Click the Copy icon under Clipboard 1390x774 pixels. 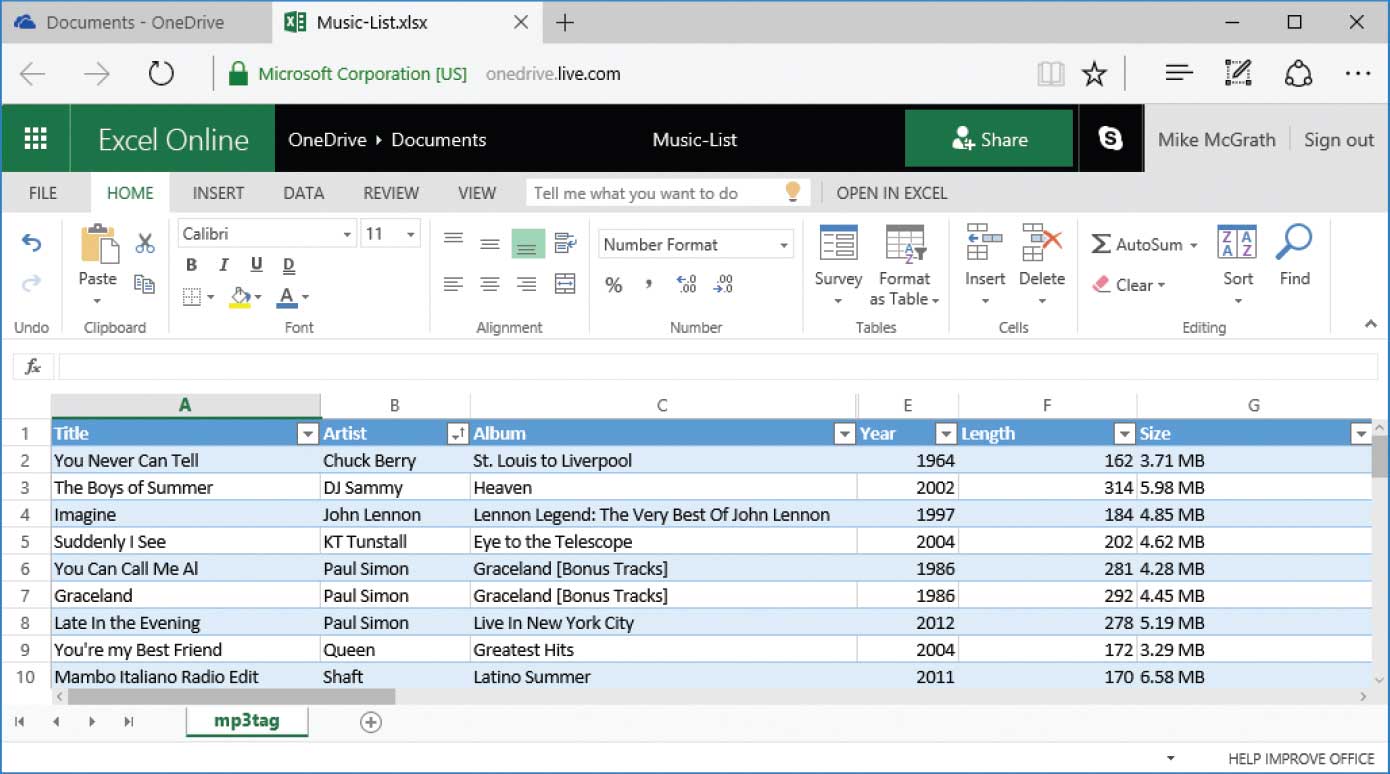pos(145,284)
